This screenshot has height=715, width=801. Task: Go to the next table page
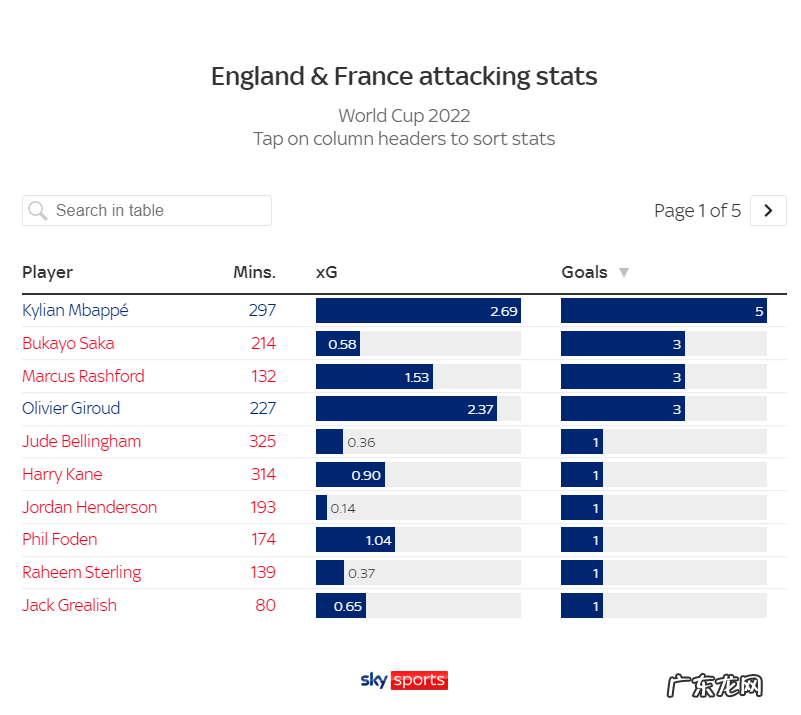click(768, 210)
